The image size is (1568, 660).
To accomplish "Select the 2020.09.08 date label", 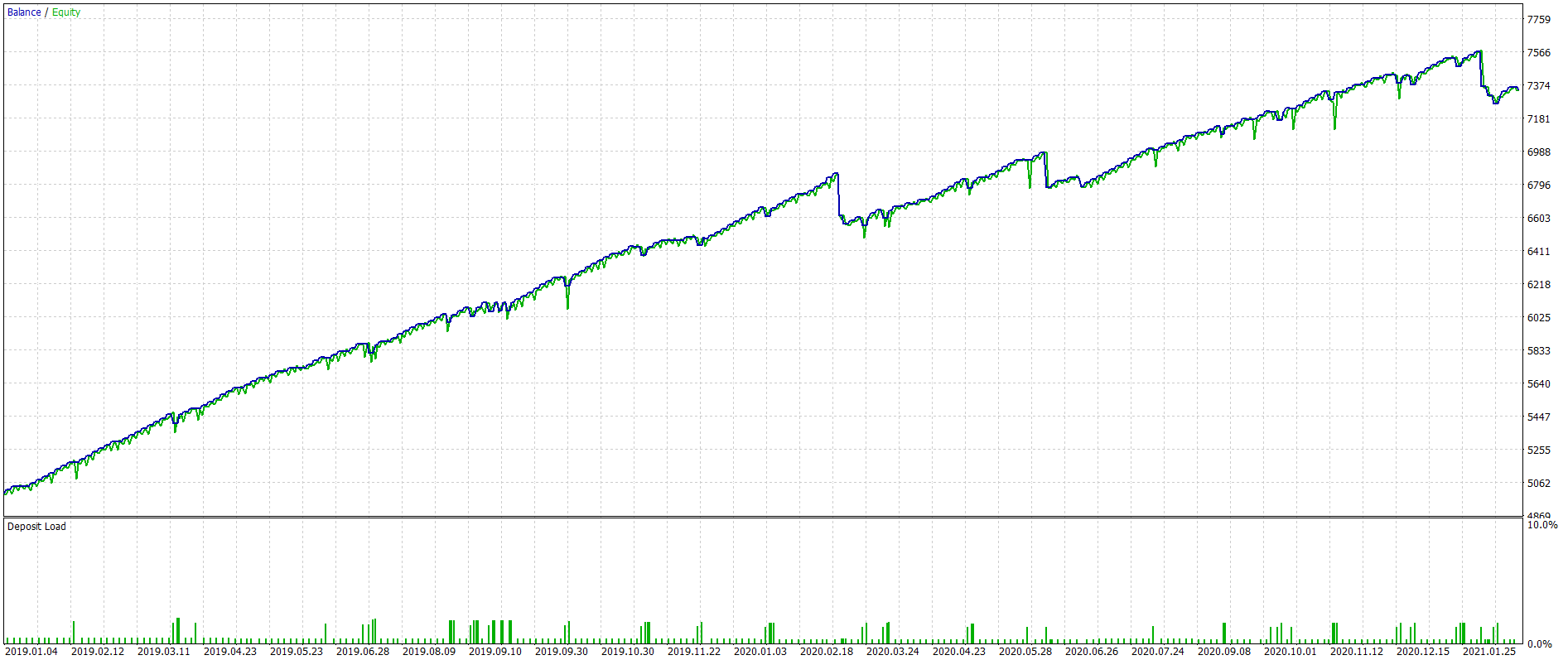I will coord(1224,652).
